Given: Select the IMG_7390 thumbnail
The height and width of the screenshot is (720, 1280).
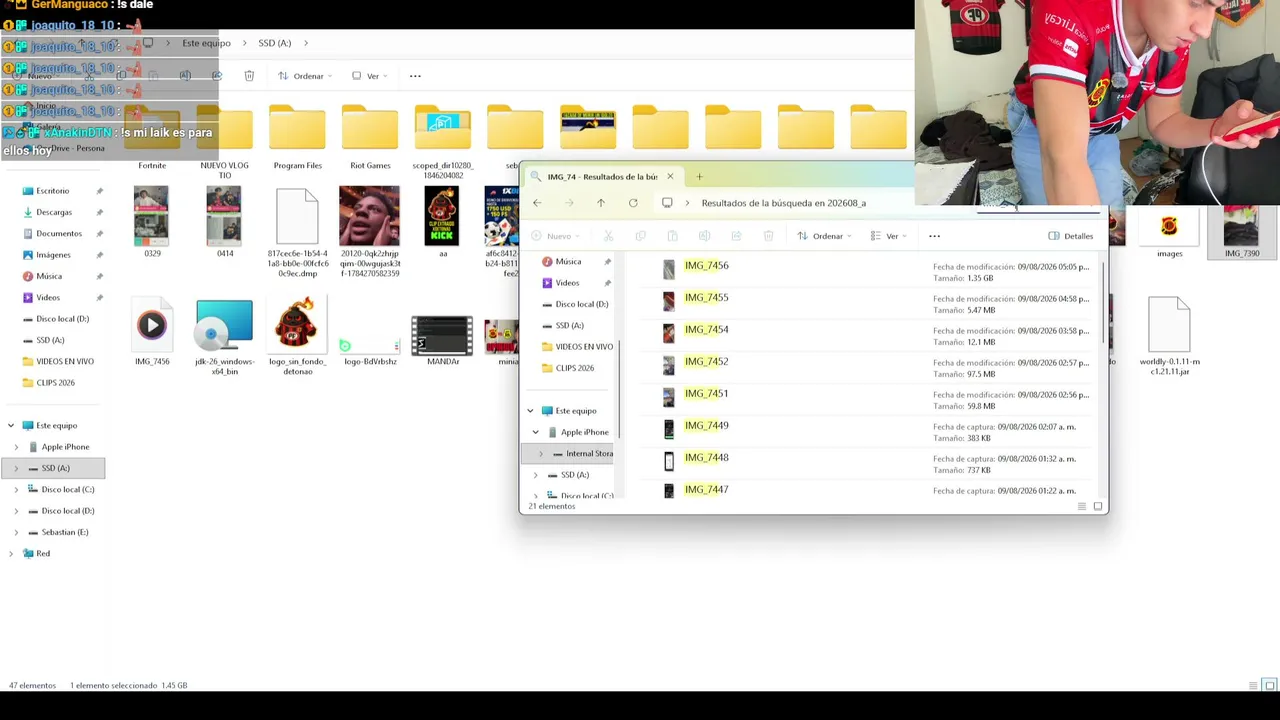Looking at the screenshot, I should point(1242,233).
